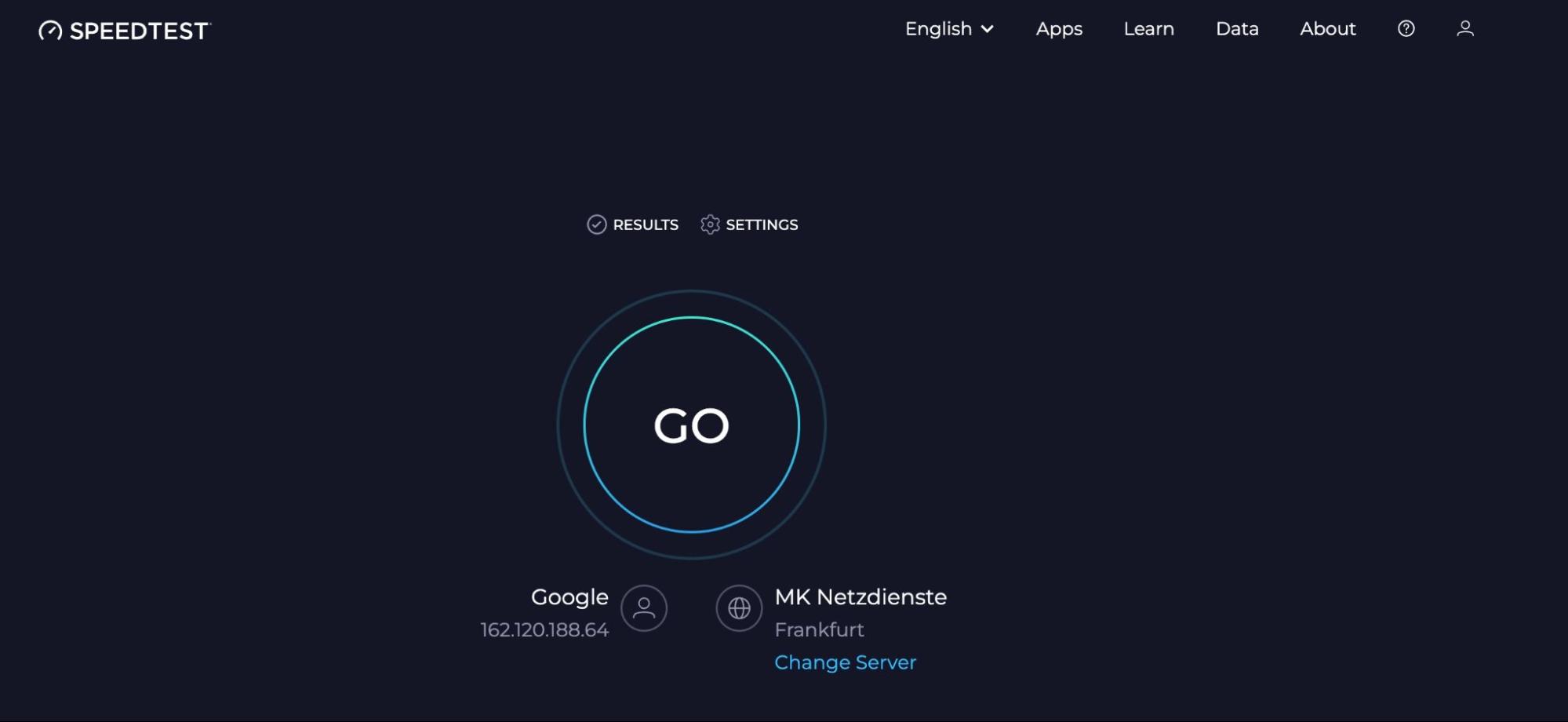
Task: Expand the language selector chevron
Action: (x=988, y=30)
